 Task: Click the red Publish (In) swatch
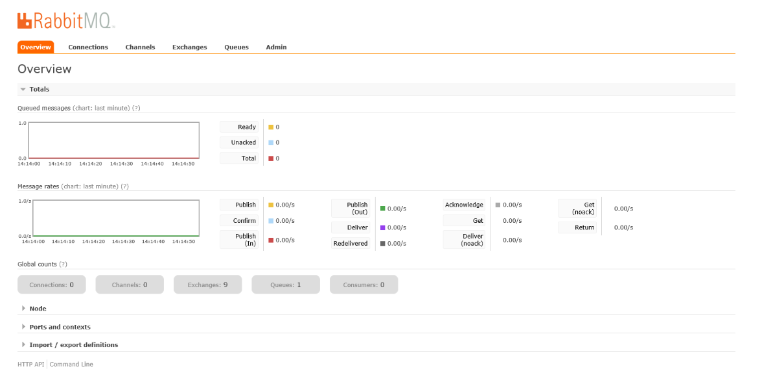(271, 240)
